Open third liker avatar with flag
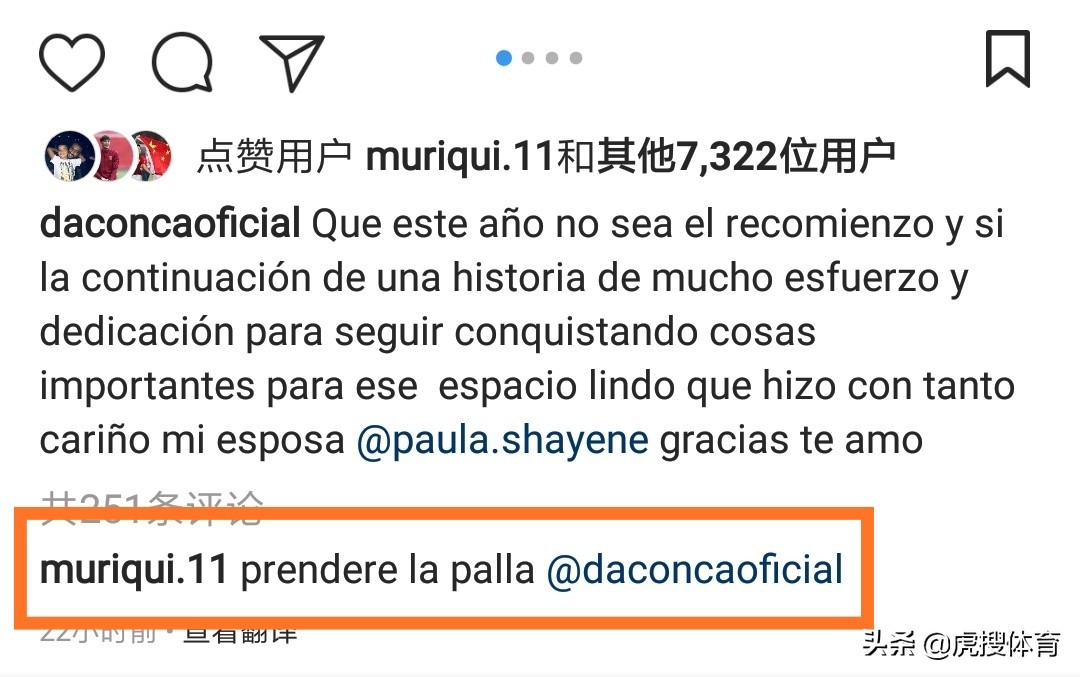This screenshot has height=677, width=1080. 150,156
